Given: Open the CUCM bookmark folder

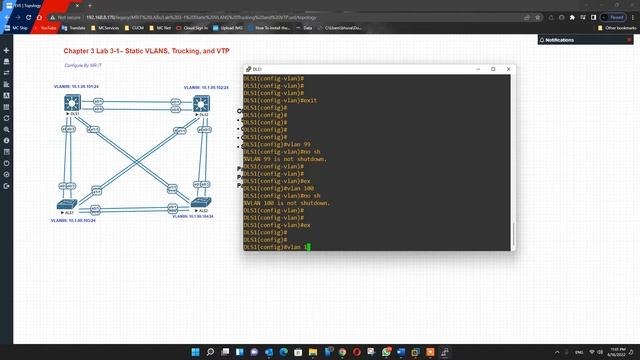Looking at the screenshot, I should pyautogui.click(x=134, y=28).
